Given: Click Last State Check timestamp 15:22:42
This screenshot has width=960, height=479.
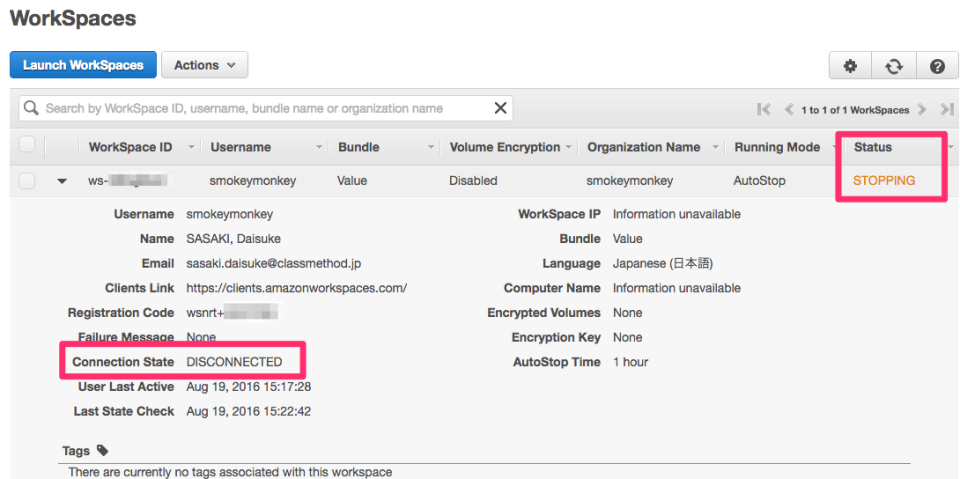Looking at the screenshot, I should [249, 412].
